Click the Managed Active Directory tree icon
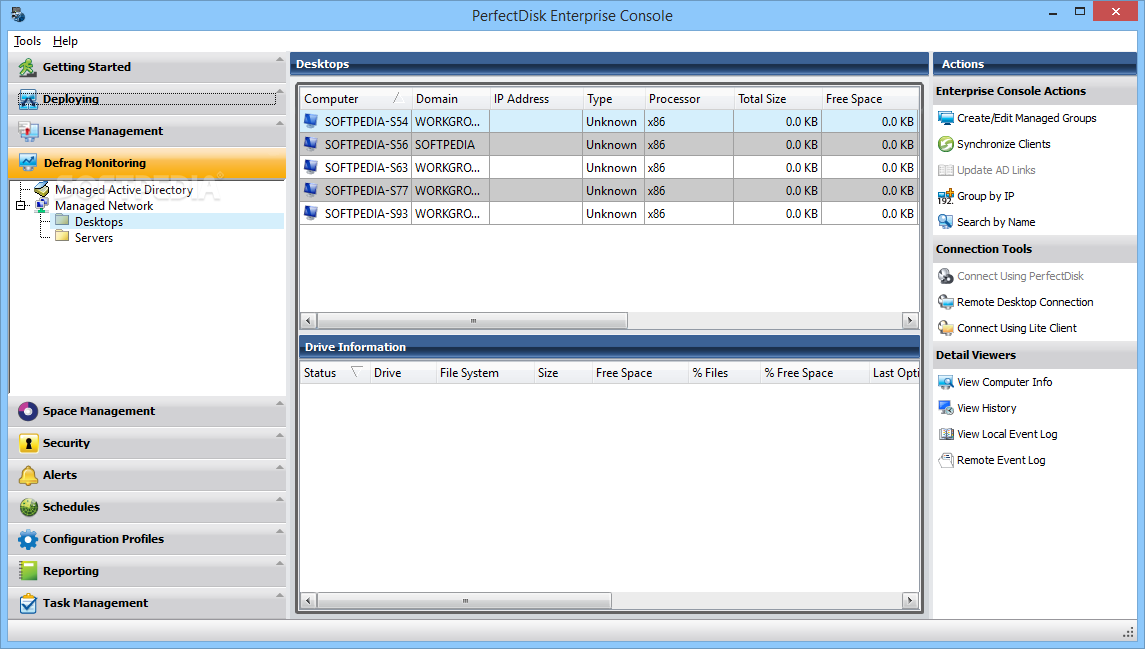This screenshot has width=1145, height=649. coord(42,190)
